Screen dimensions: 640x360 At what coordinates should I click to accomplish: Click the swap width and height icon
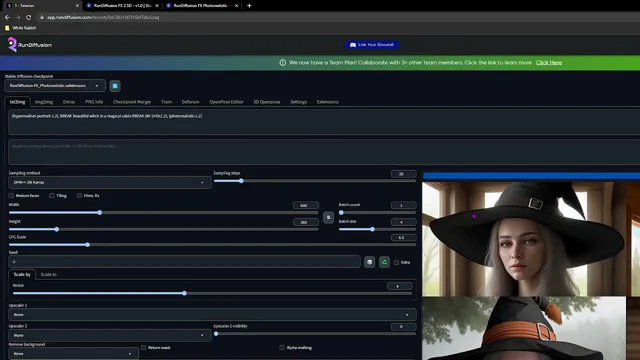click(329, 217)
